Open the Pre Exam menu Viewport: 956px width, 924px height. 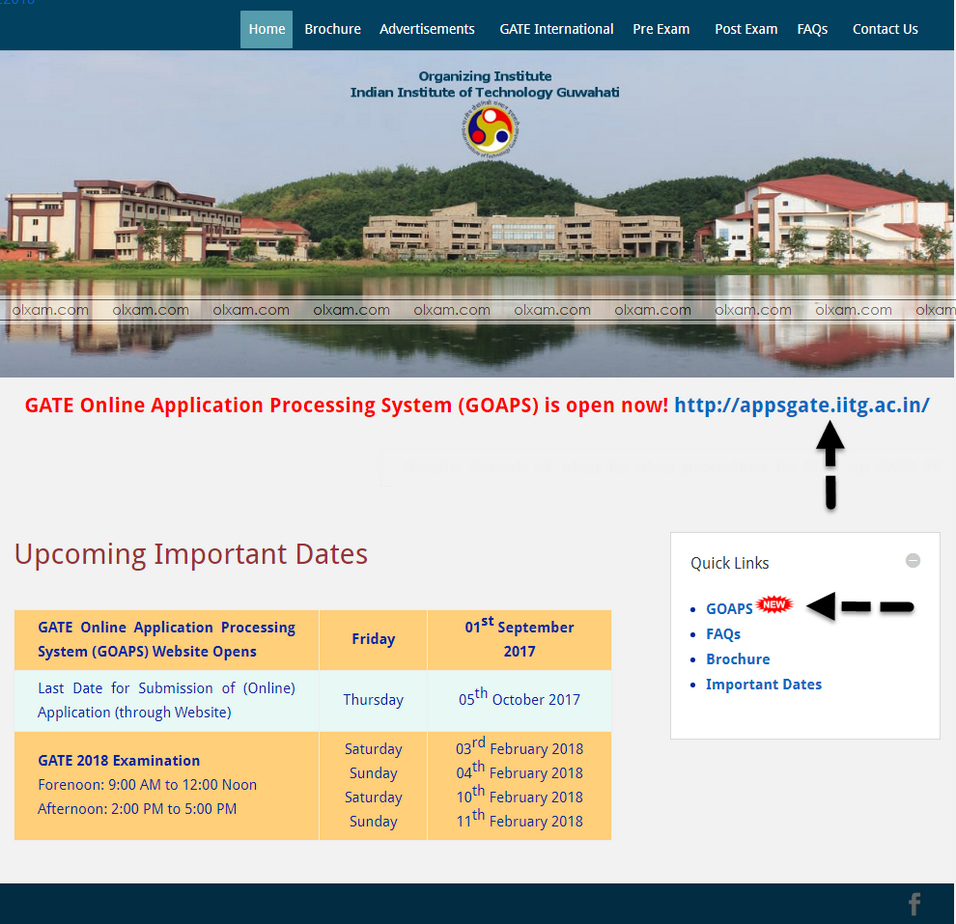pos(661,29)
